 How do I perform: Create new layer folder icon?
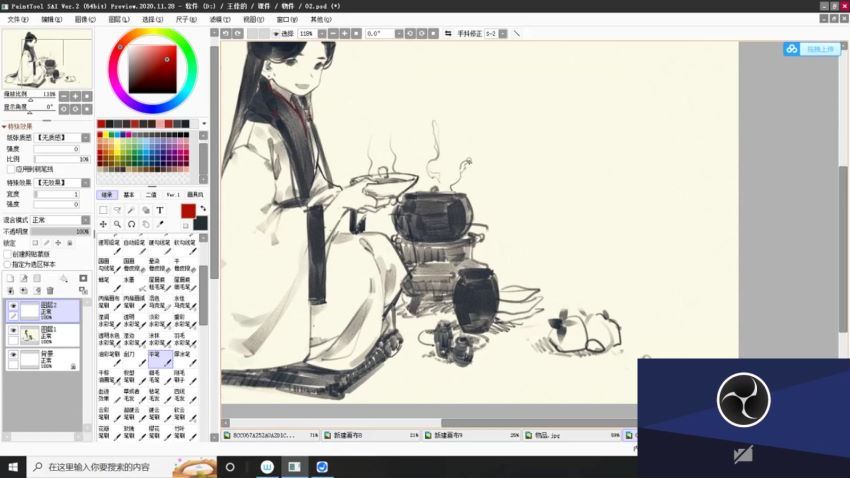[37, 278]
